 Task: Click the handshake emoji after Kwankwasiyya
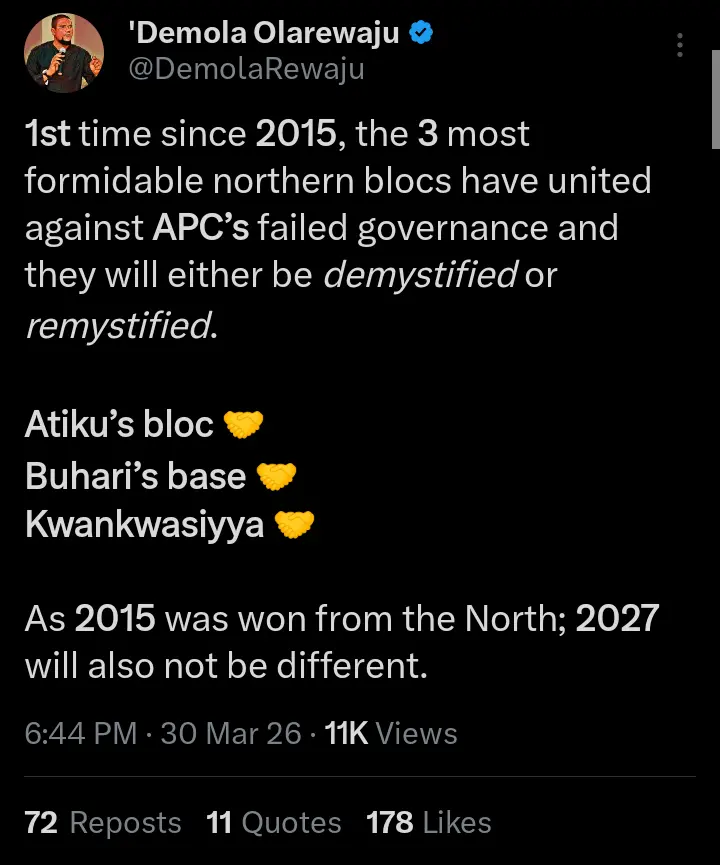[294, 524]
